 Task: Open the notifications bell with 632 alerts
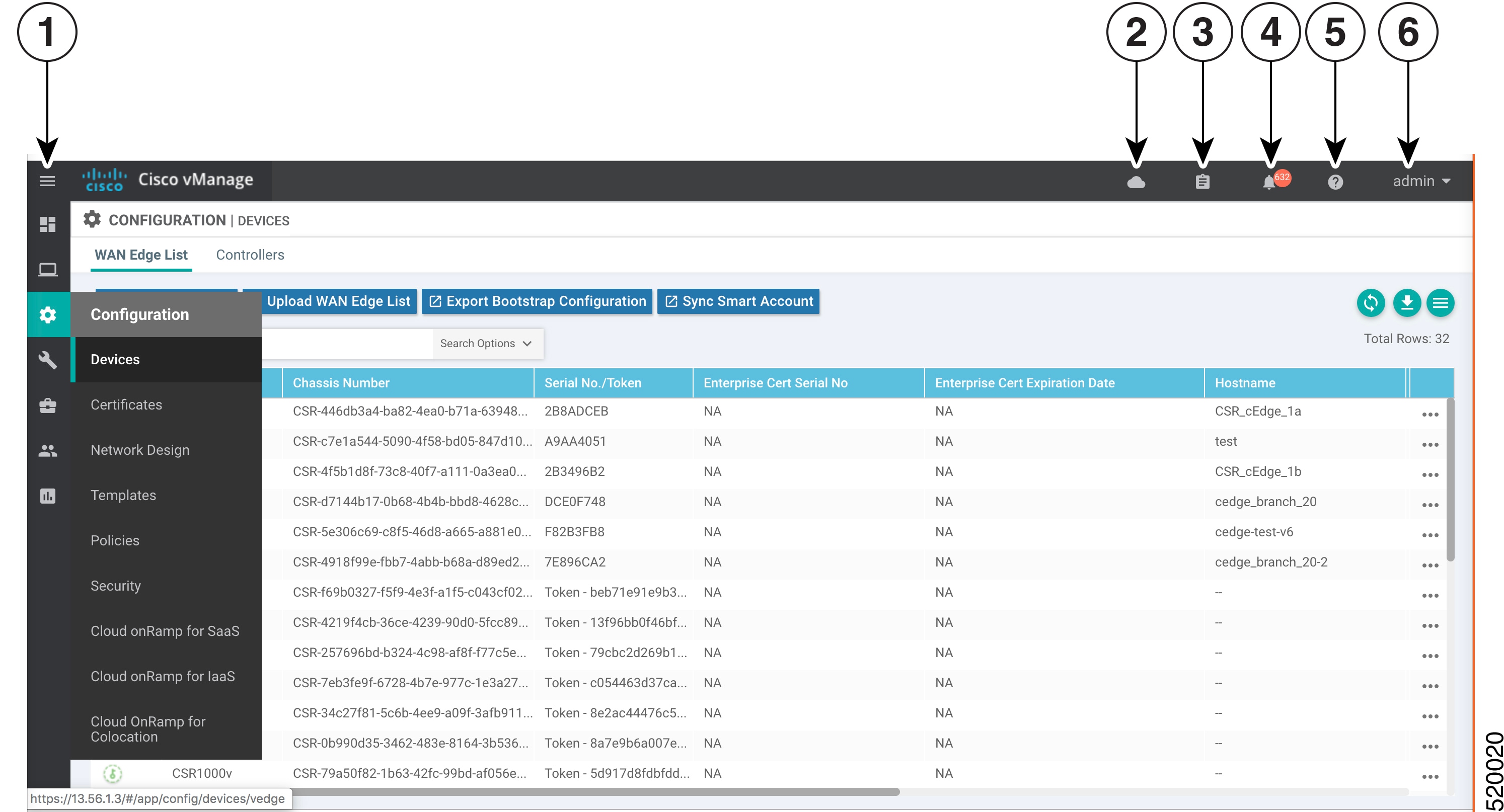click(x=1269, y=182)
